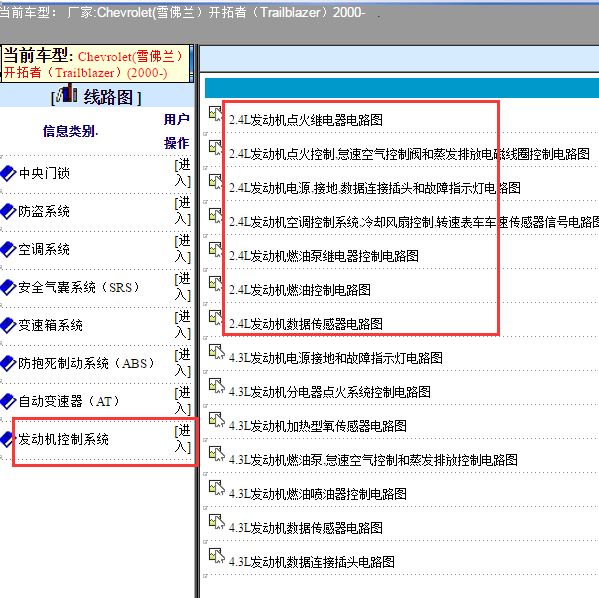Open 4.3L发动机燃油泵怠速空气控制和蒸发排放控制电路图

[373, 460]
